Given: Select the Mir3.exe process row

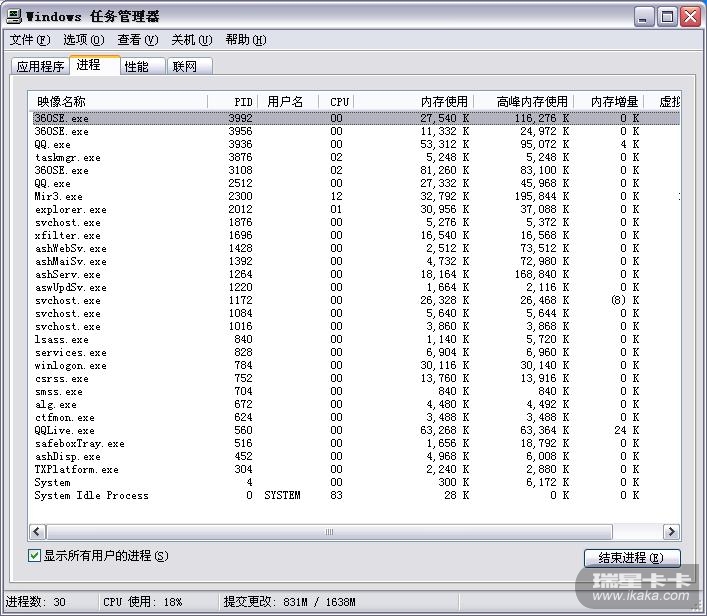Looking at the screenshot, I should click(354, 196).
